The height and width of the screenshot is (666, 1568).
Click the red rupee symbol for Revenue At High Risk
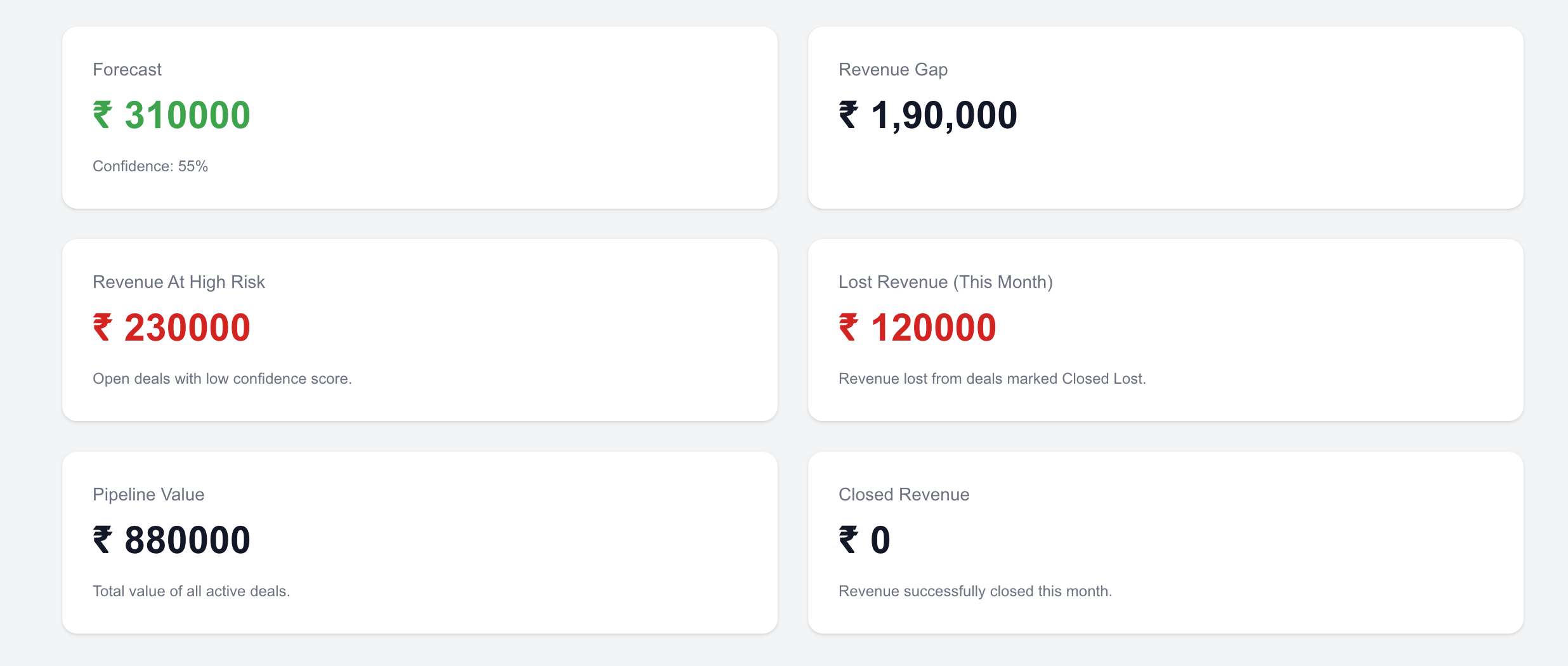tap(102, 328)
